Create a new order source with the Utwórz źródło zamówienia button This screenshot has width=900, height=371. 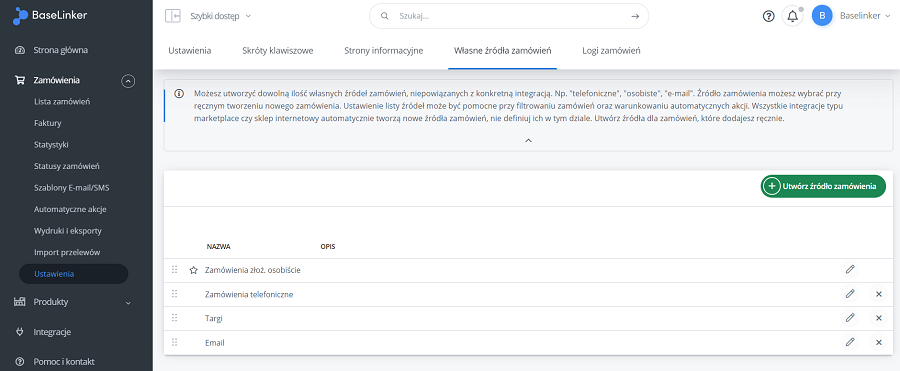pos(823,186)
